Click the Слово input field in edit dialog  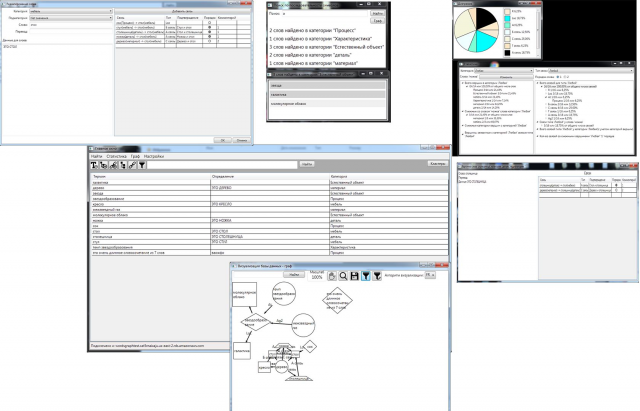pos(71,24)
